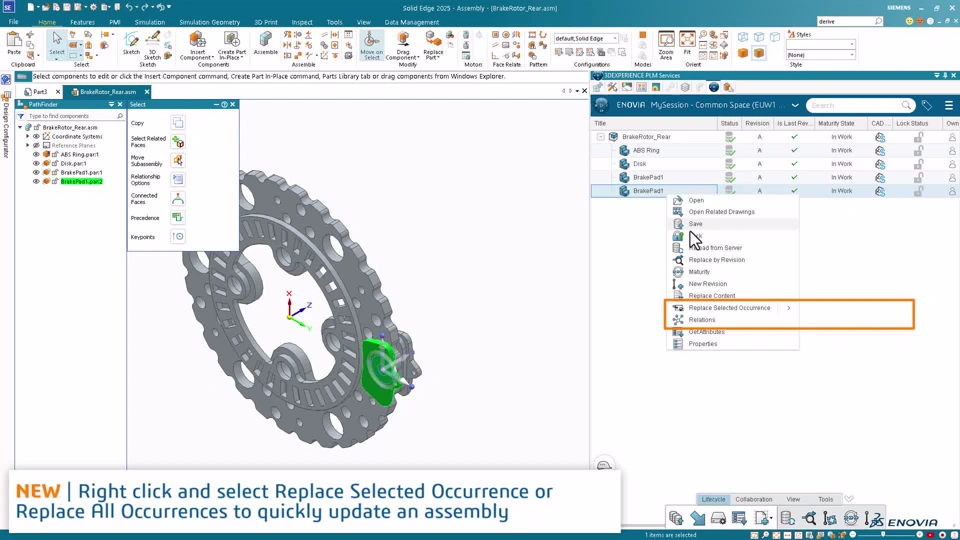960x540 pixels.
Task: Open the MySession Common Space dropdown
Action: [795, 105]
